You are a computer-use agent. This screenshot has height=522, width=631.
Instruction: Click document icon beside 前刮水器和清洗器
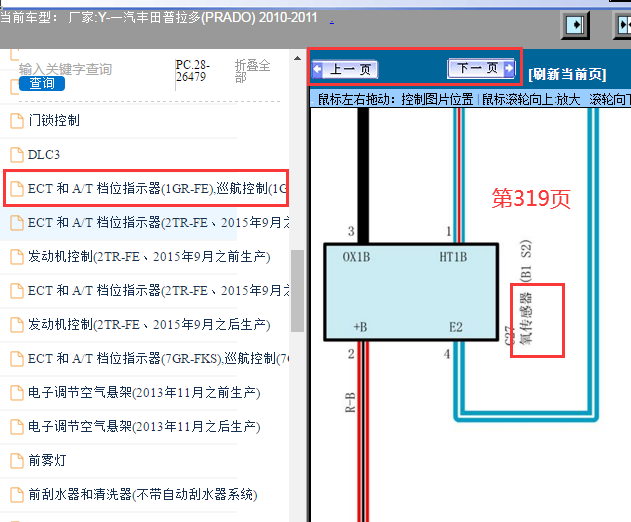17,495
